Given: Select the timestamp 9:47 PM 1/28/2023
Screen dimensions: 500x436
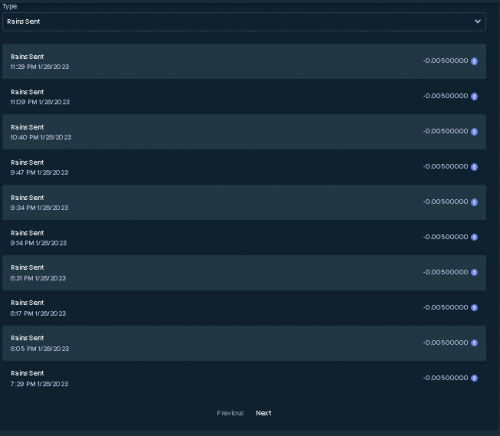Looking at the screenshot, I should pos(39,173).
